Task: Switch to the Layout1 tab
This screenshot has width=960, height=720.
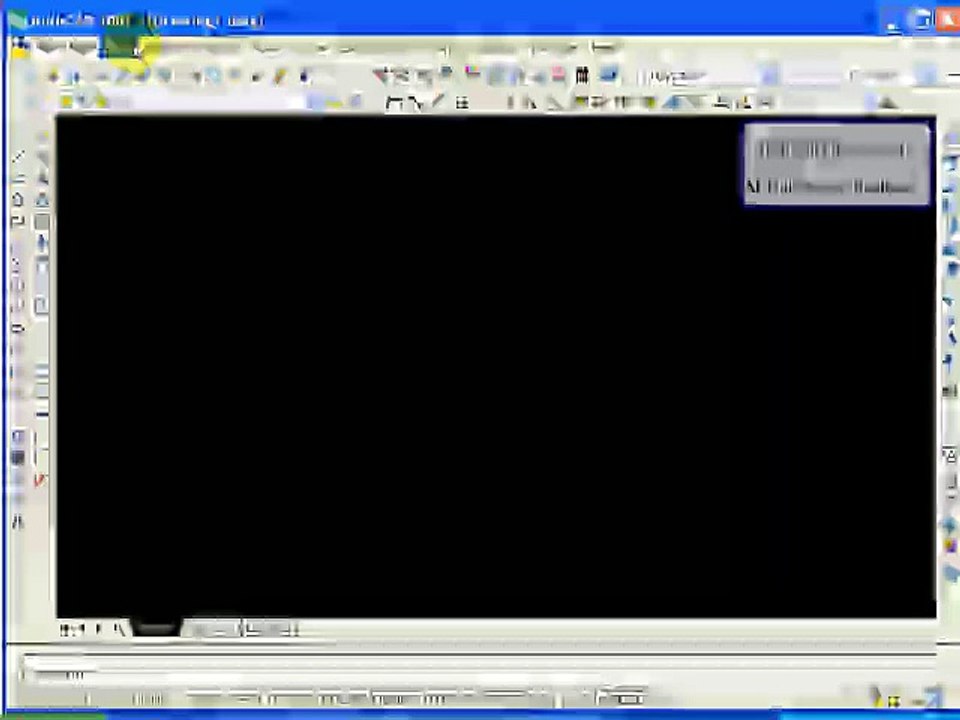Action: (214, 629)
